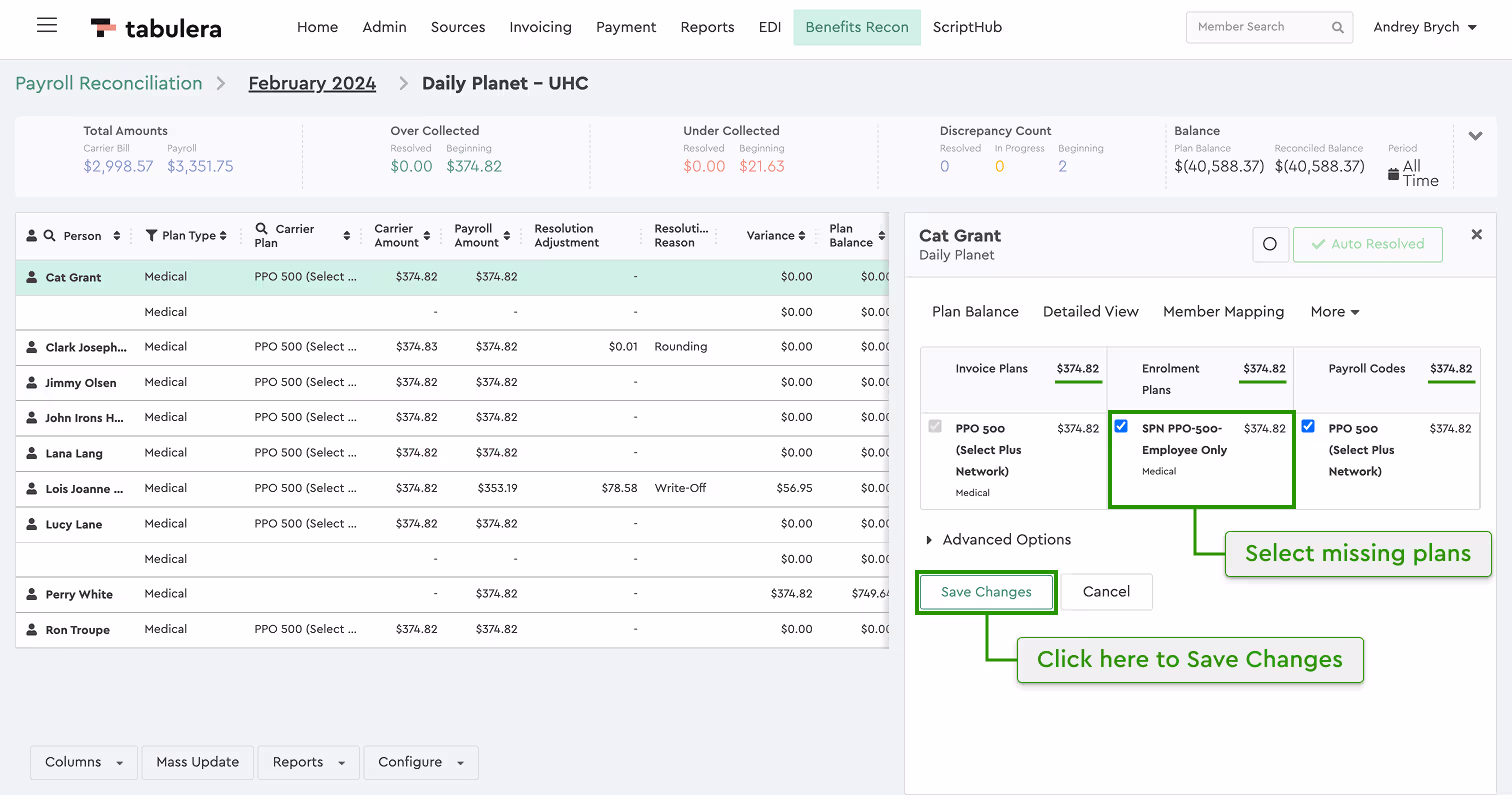The height and width of the screenshot is (800, 1512).
Task: Click person icon beside John Irons
Action: [32, 418]
